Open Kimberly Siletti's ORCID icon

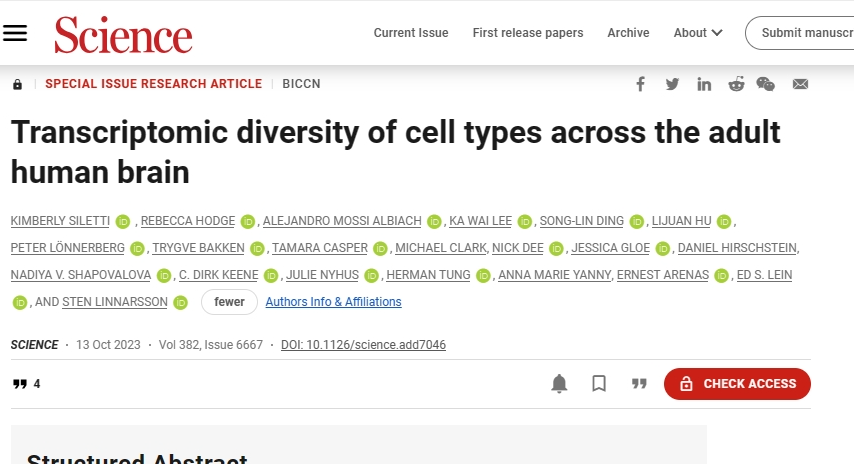[123, 222]
